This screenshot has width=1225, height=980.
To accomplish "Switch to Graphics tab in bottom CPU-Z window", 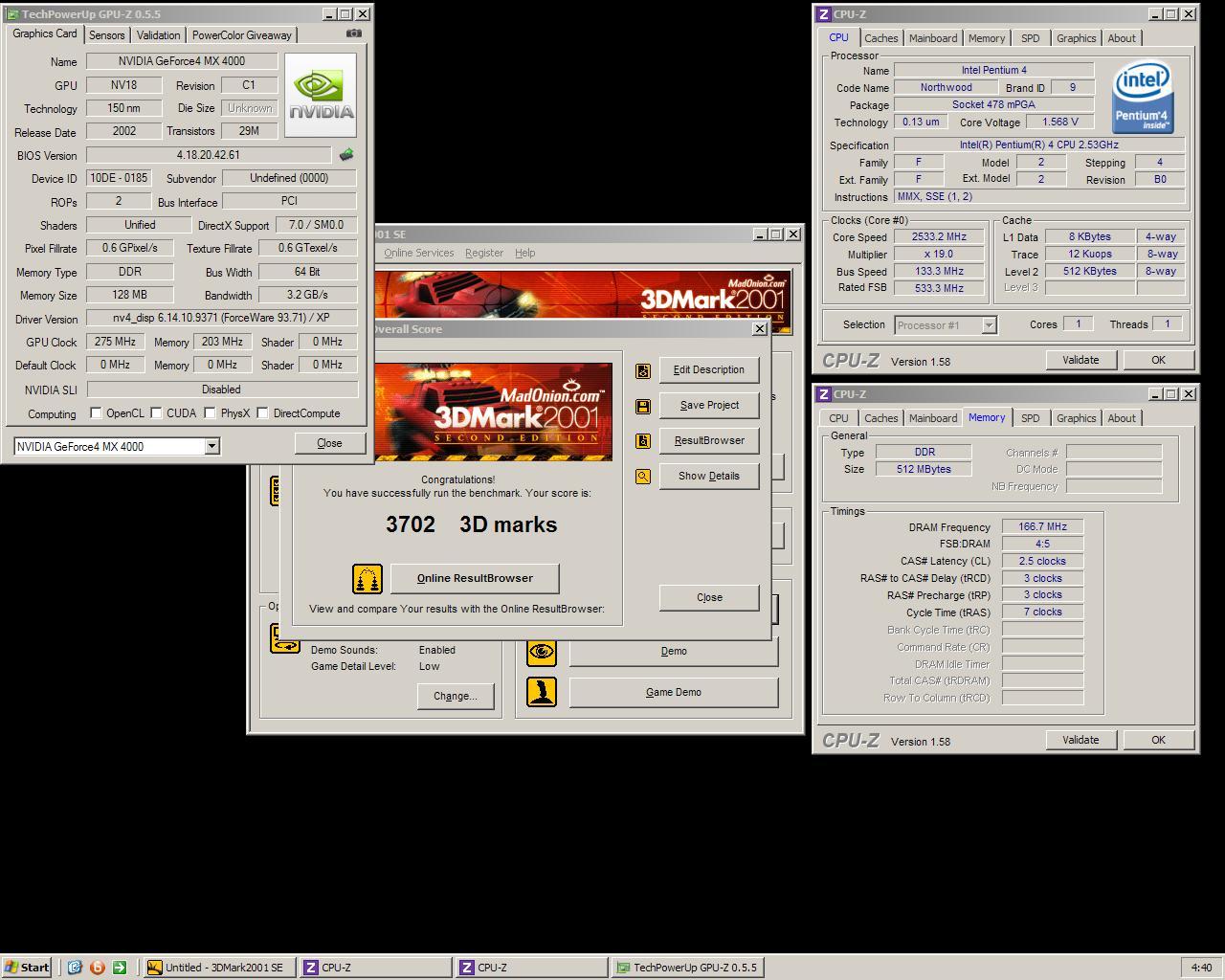I will tap(1077, 418).
